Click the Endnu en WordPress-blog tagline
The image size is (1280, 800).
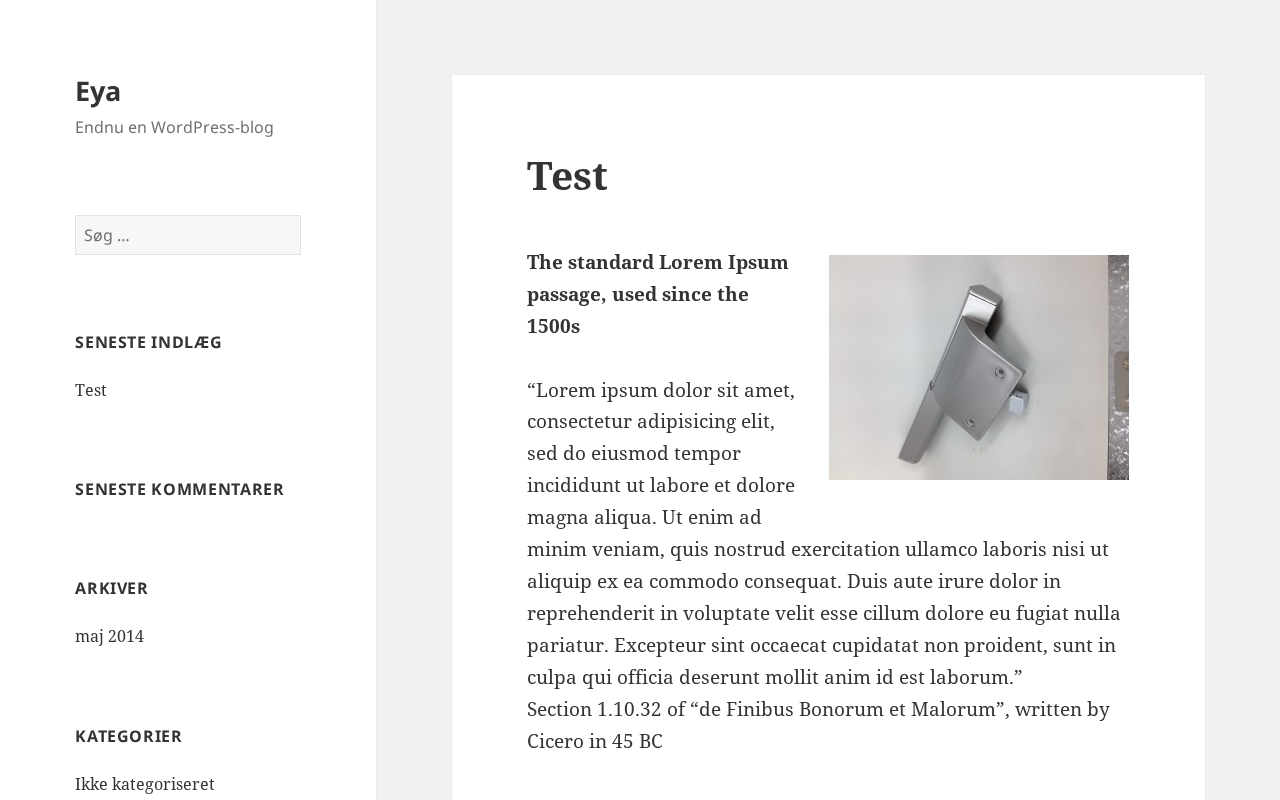click(174, 127)
